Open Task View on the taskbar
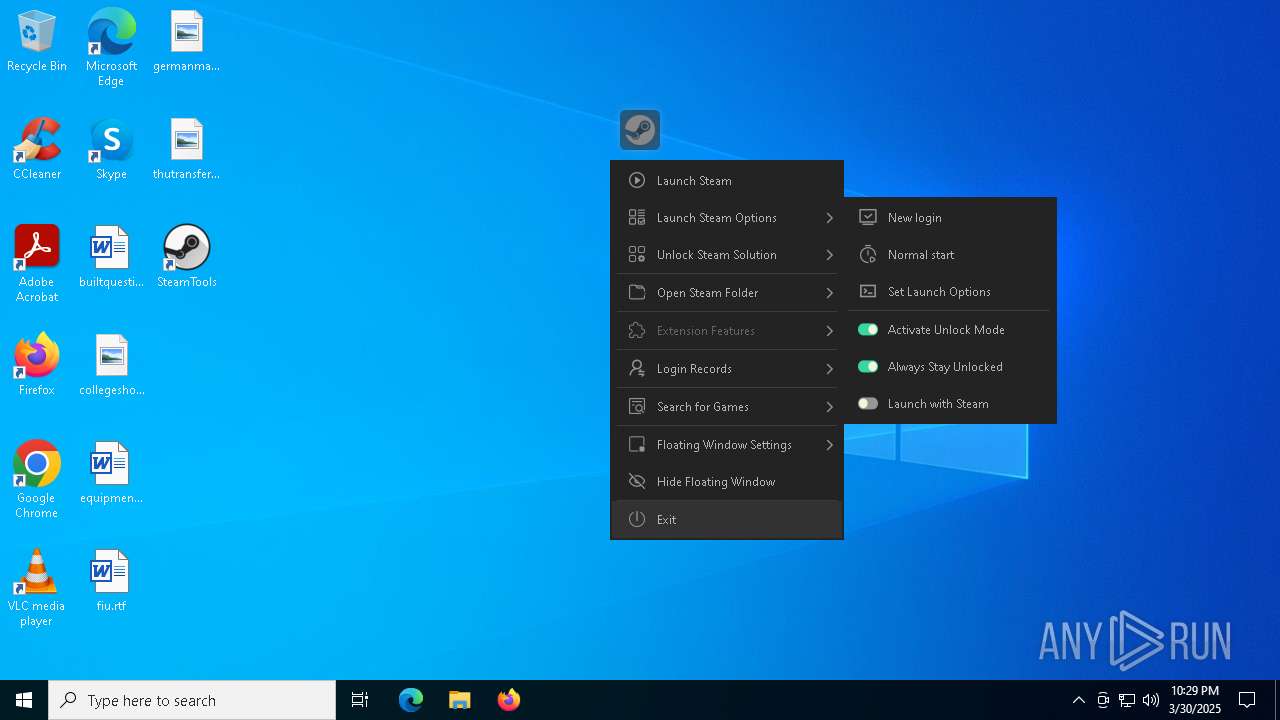 click(360, 700)
